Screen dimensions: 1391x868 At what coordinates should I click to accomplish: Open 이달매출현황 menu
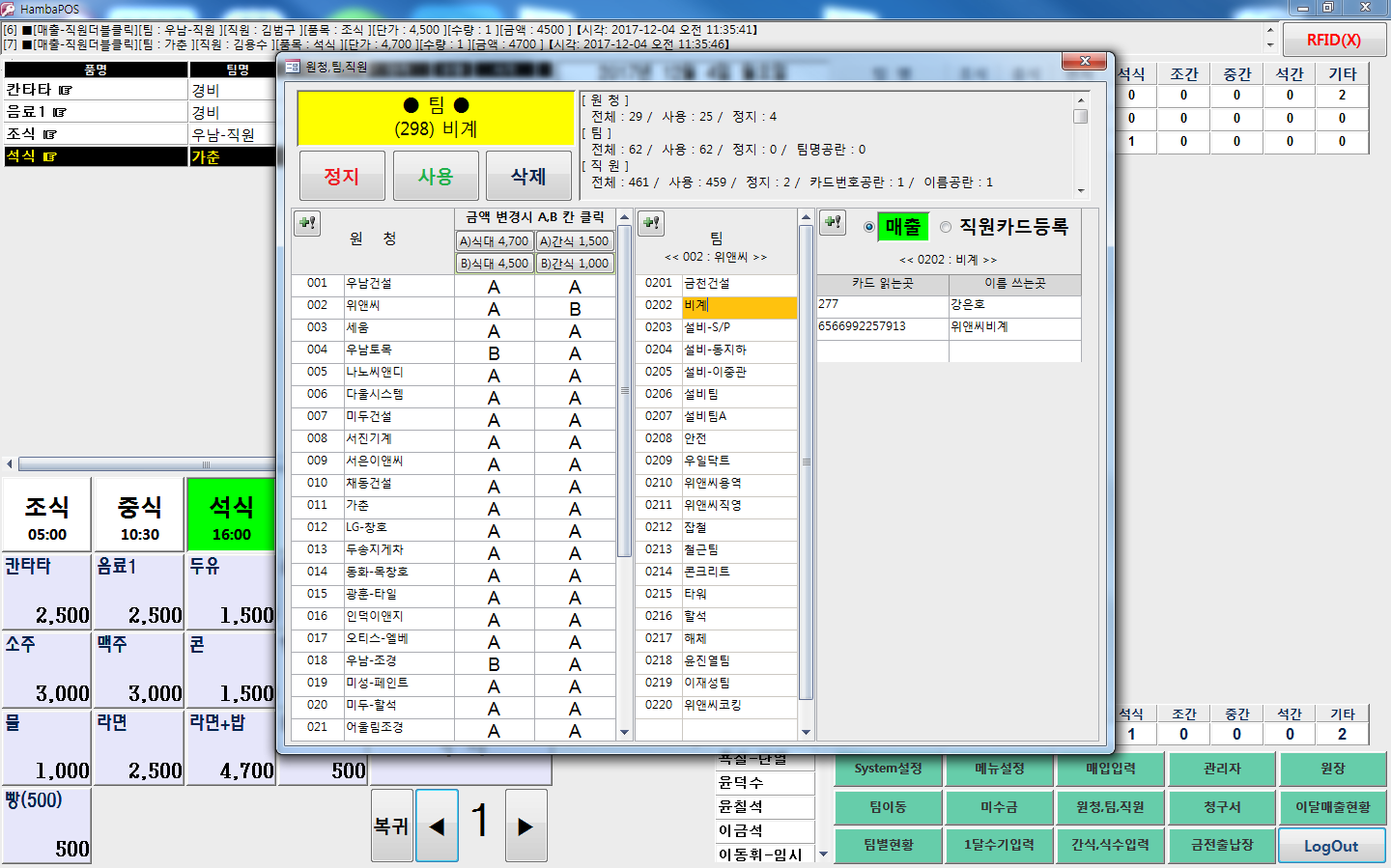click(1333, 807)
